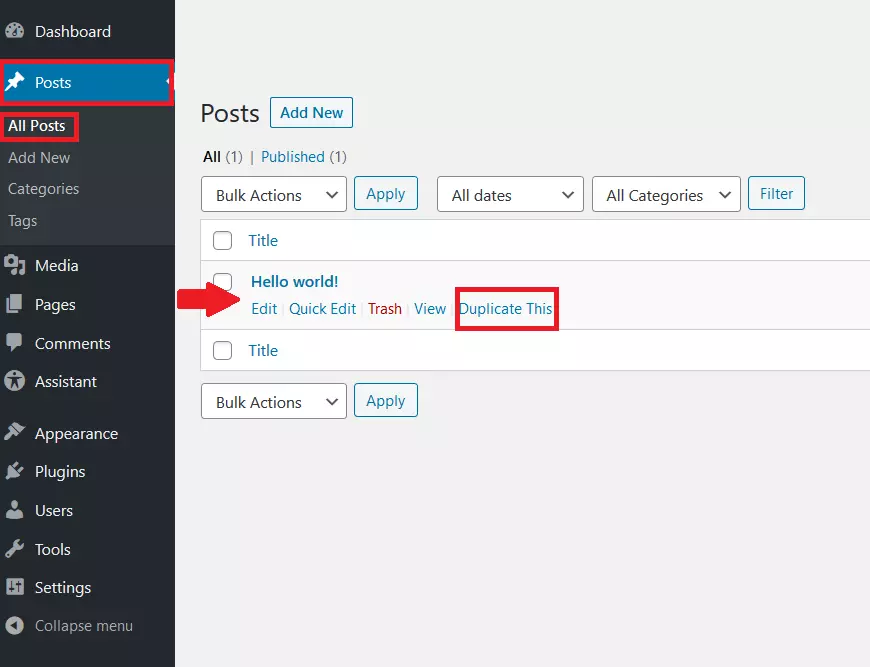
Task: Click the Tools wrench icon
Action: coord(14,549)
